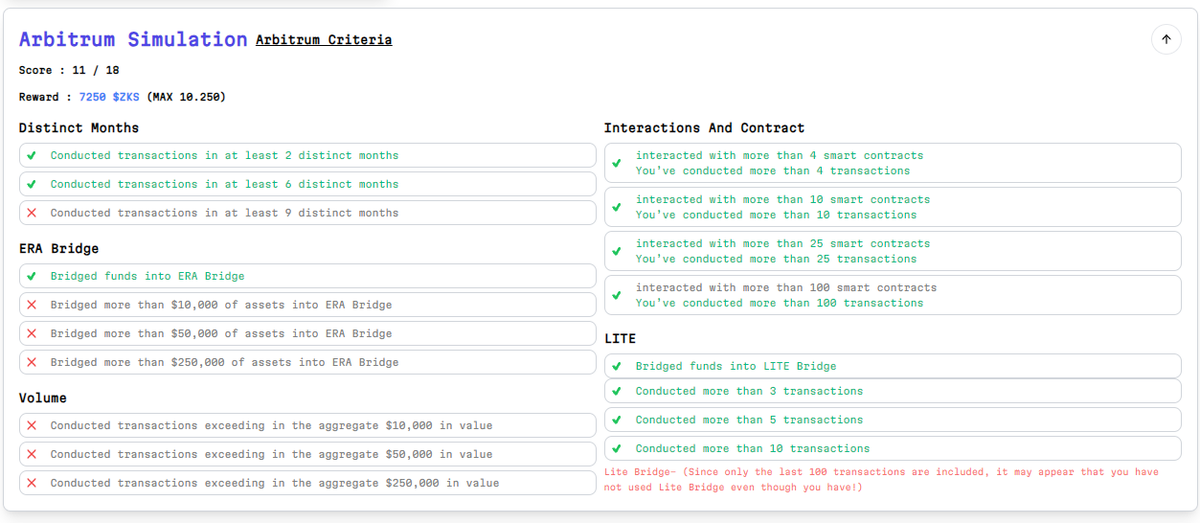Click the check for more than 100 smart contracts

[x=617, y=295]
